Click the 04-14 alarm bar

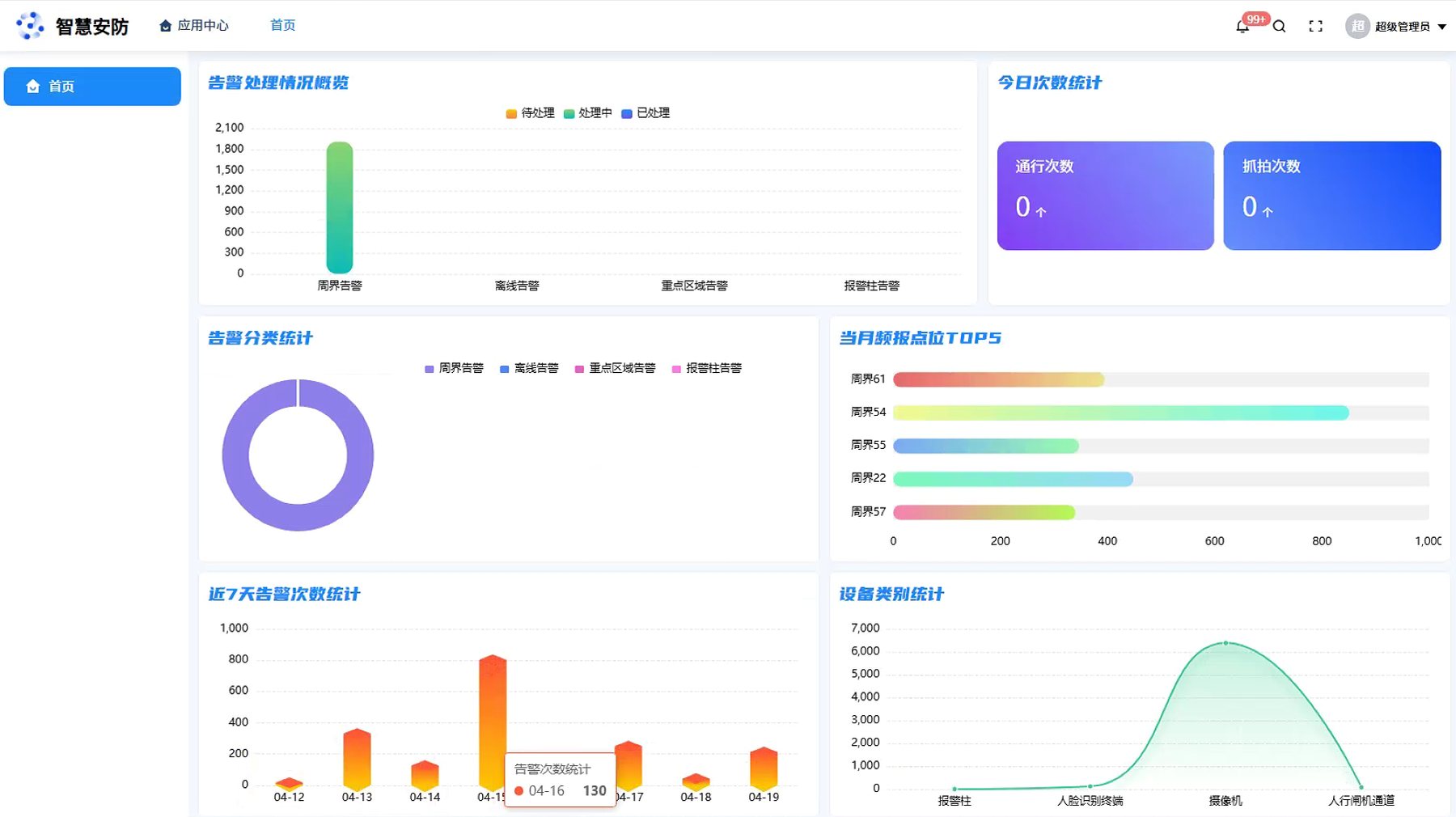click(425, 775)
